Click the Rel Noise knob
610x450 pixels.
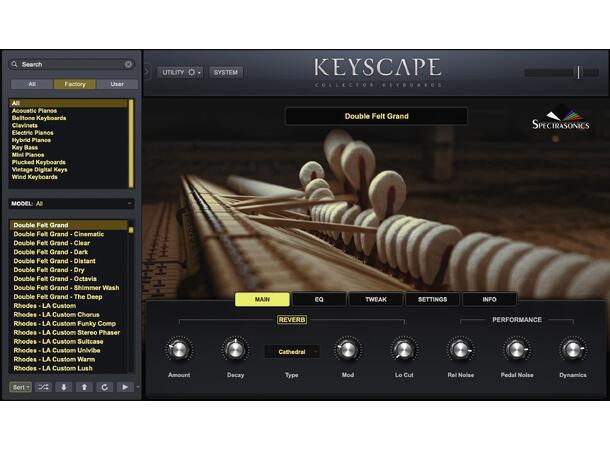click(460, 349)
